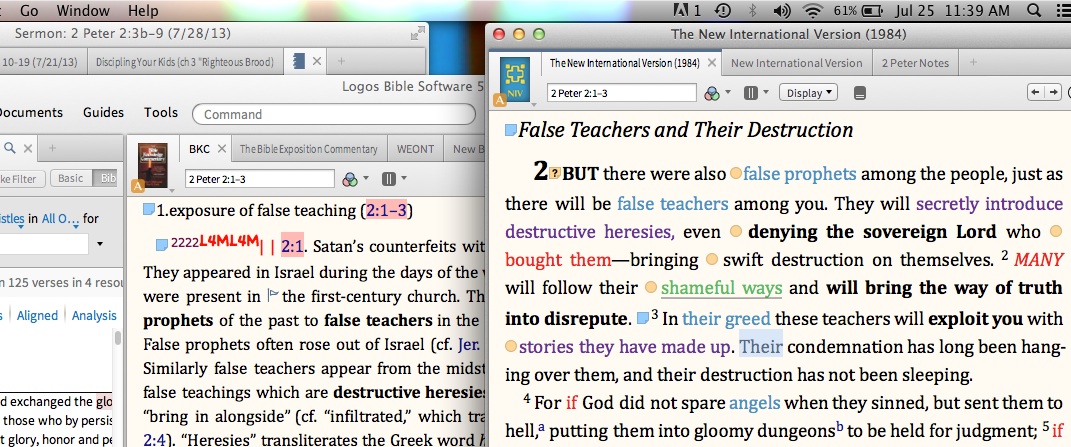Image resolution: width=1071 pixels, height=447 pixels.
Task: Open note icon before verse 3
Action: tap(643, 318)
